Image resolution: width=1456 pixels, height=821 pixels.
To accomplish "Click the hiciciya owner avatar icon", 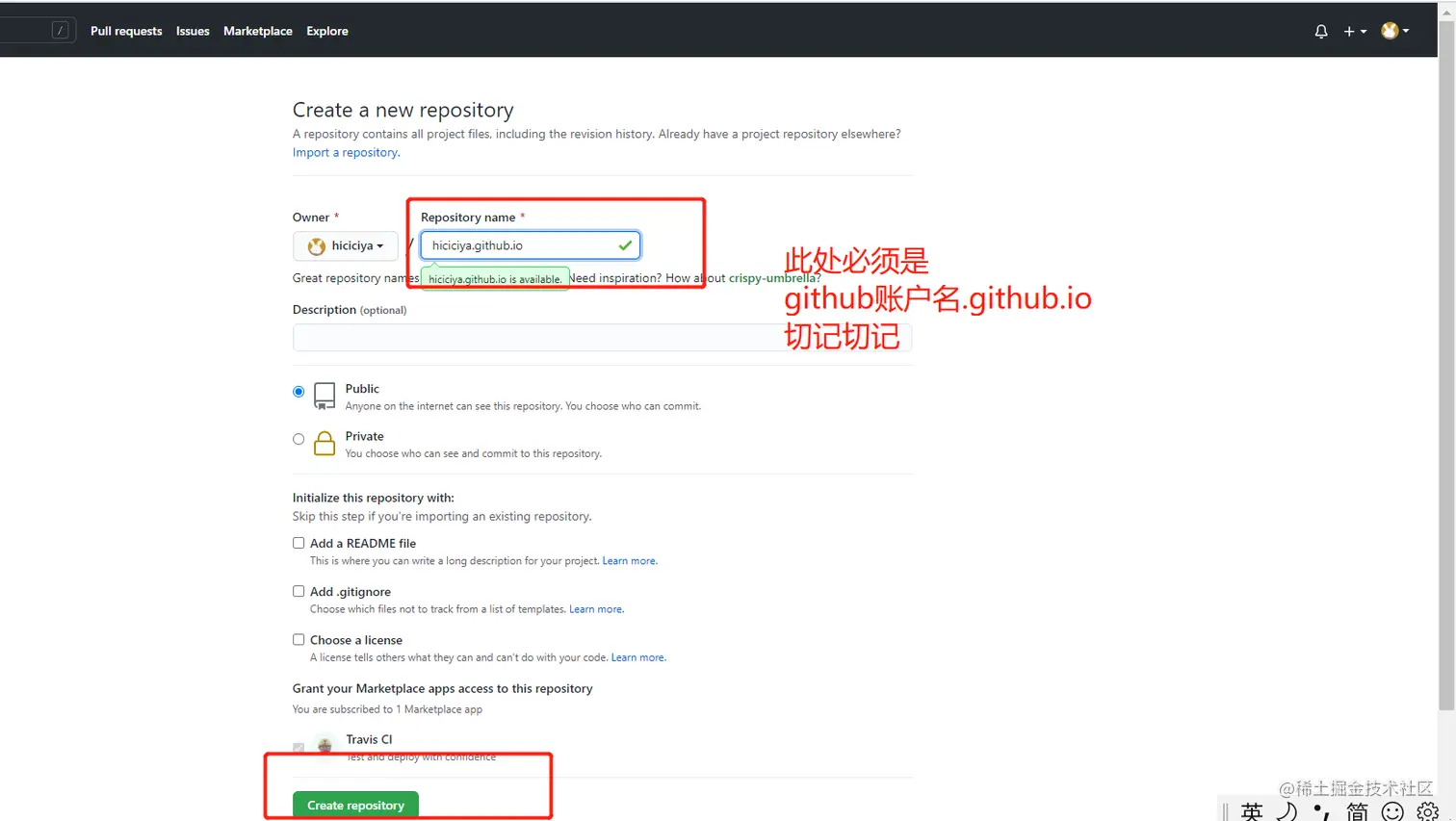I will (x=317, y=246).
